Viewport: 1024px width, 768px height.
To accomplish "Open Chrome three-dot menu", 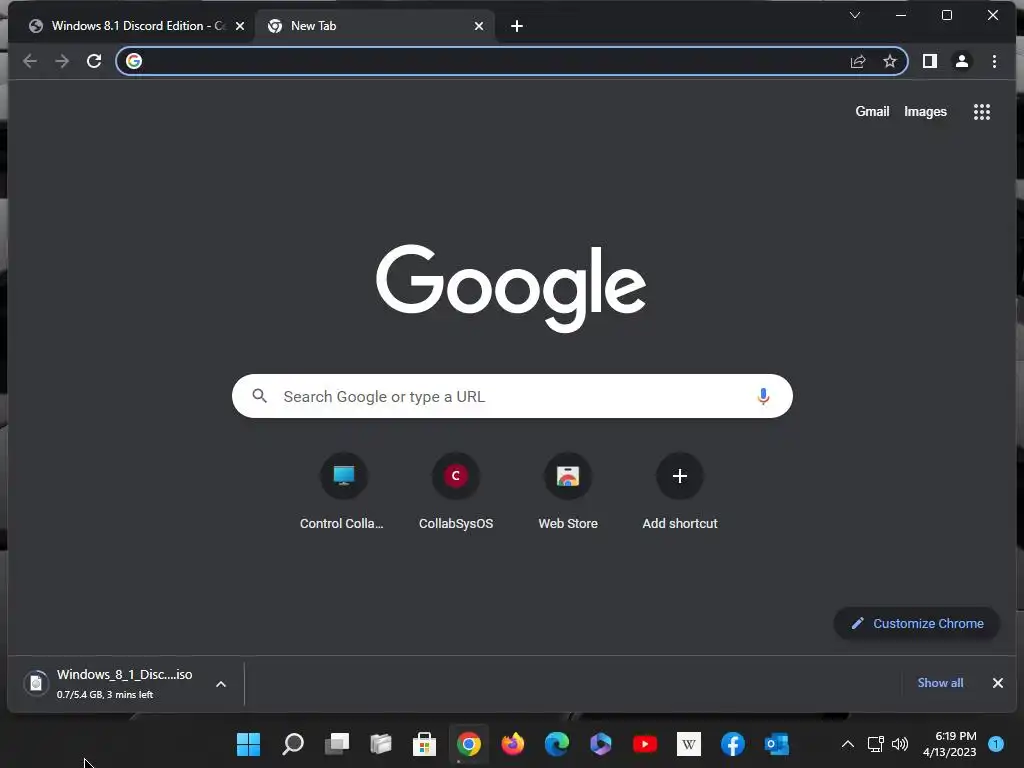I will (994, 61).
